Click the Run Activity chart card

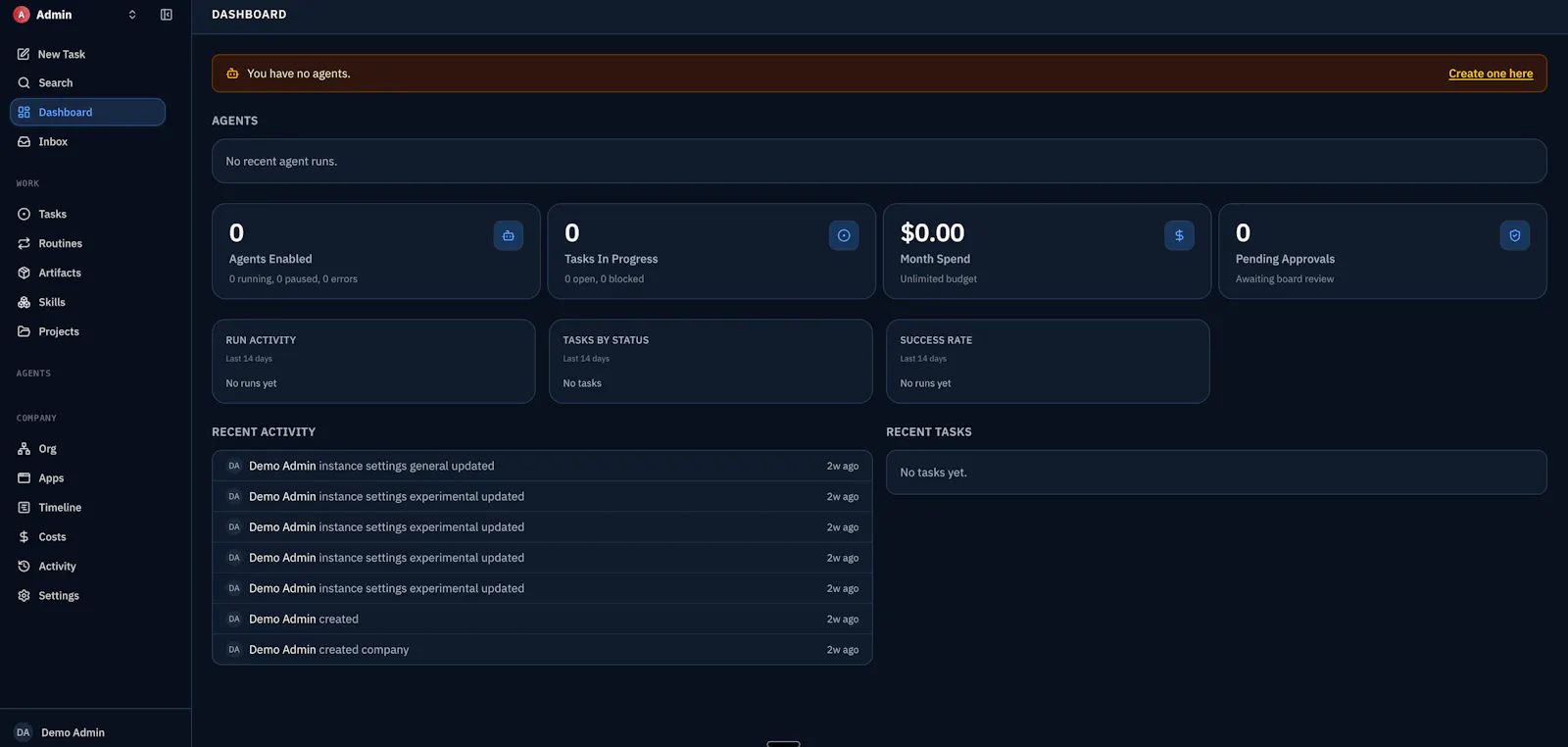point(373,361)
